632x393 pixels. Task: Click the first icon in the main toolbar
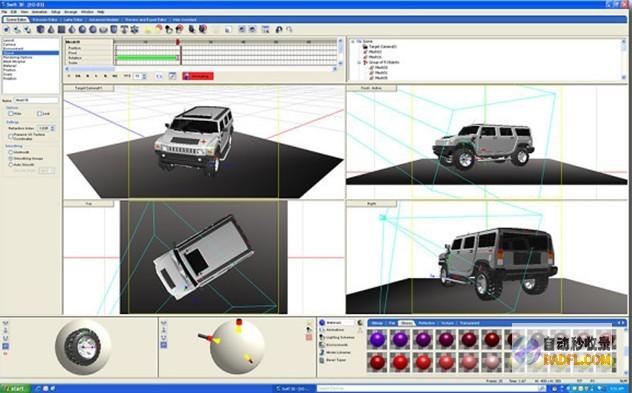tap(6, 29)
